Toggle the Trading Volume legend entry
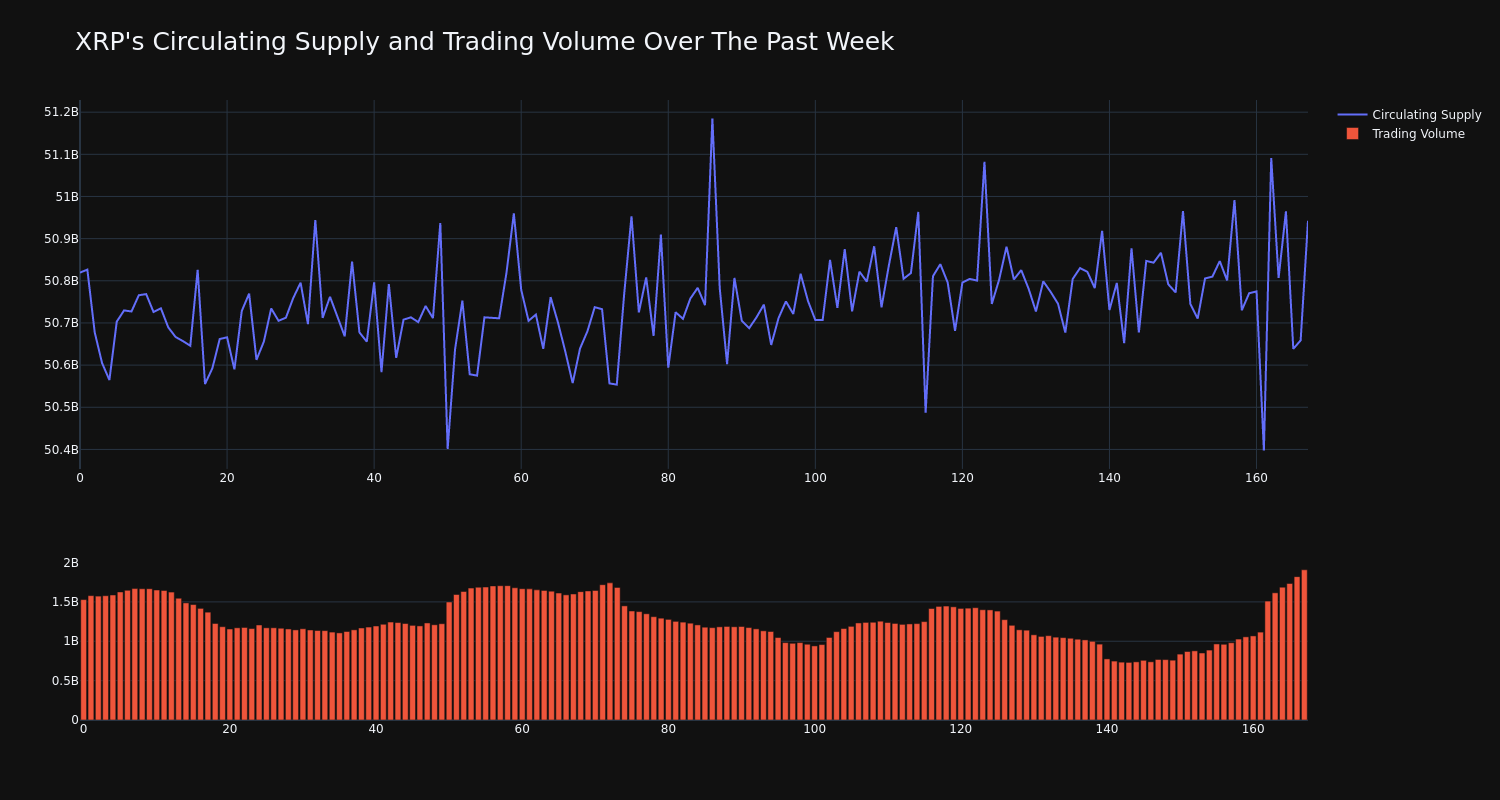1500x800 pixels. click(x=1404, y=134)
